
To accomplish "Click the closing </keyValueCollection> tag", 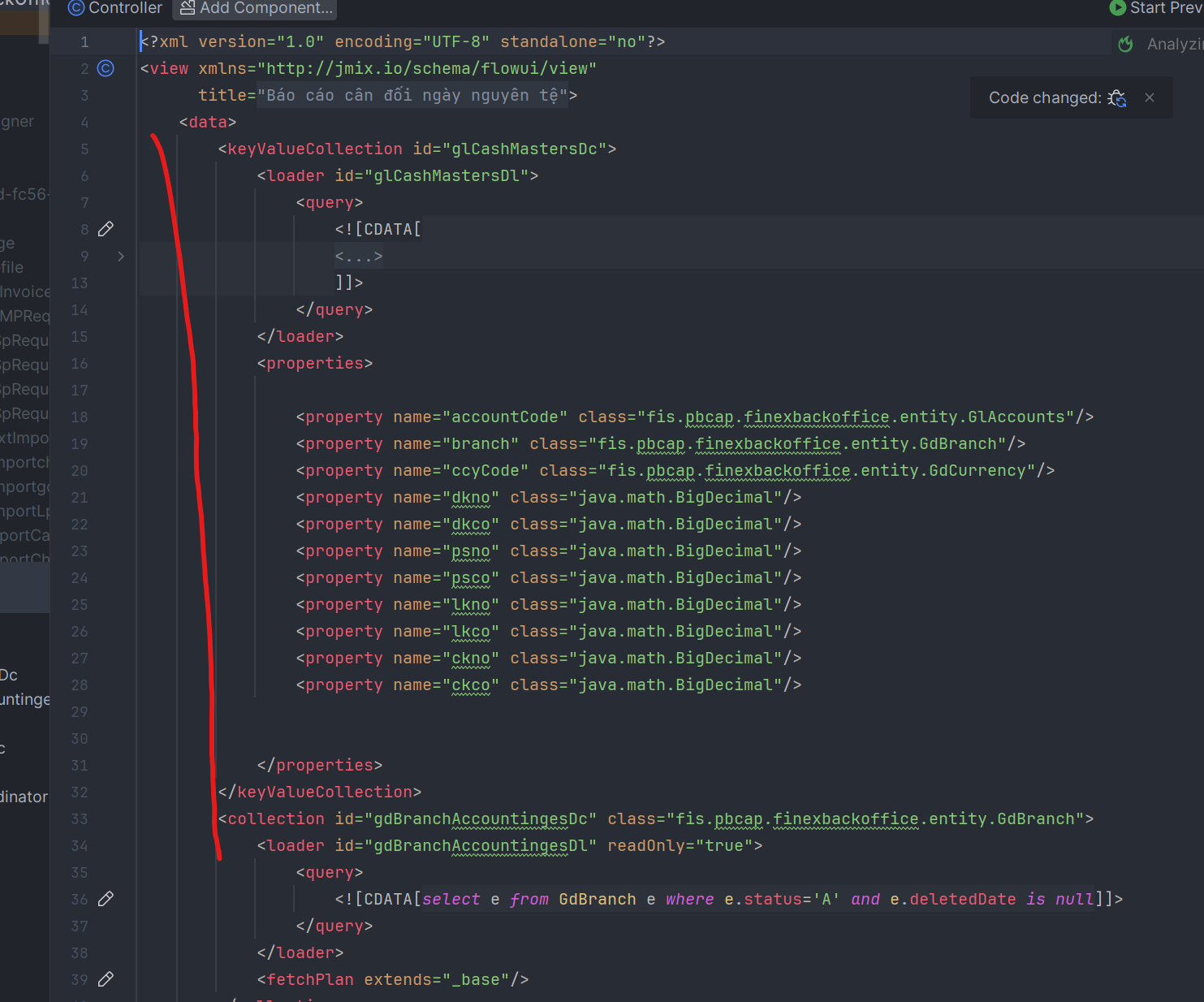I will coord(319,792).
